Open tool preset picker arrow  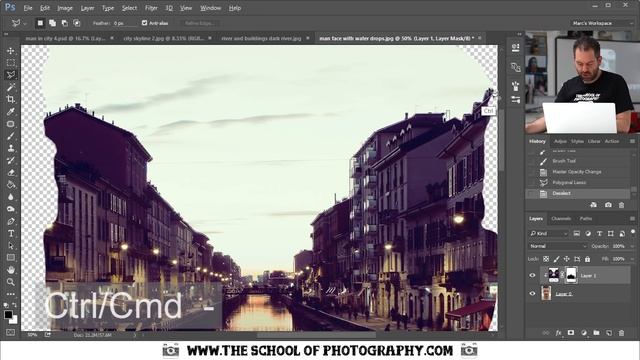(x=25, y=24)
